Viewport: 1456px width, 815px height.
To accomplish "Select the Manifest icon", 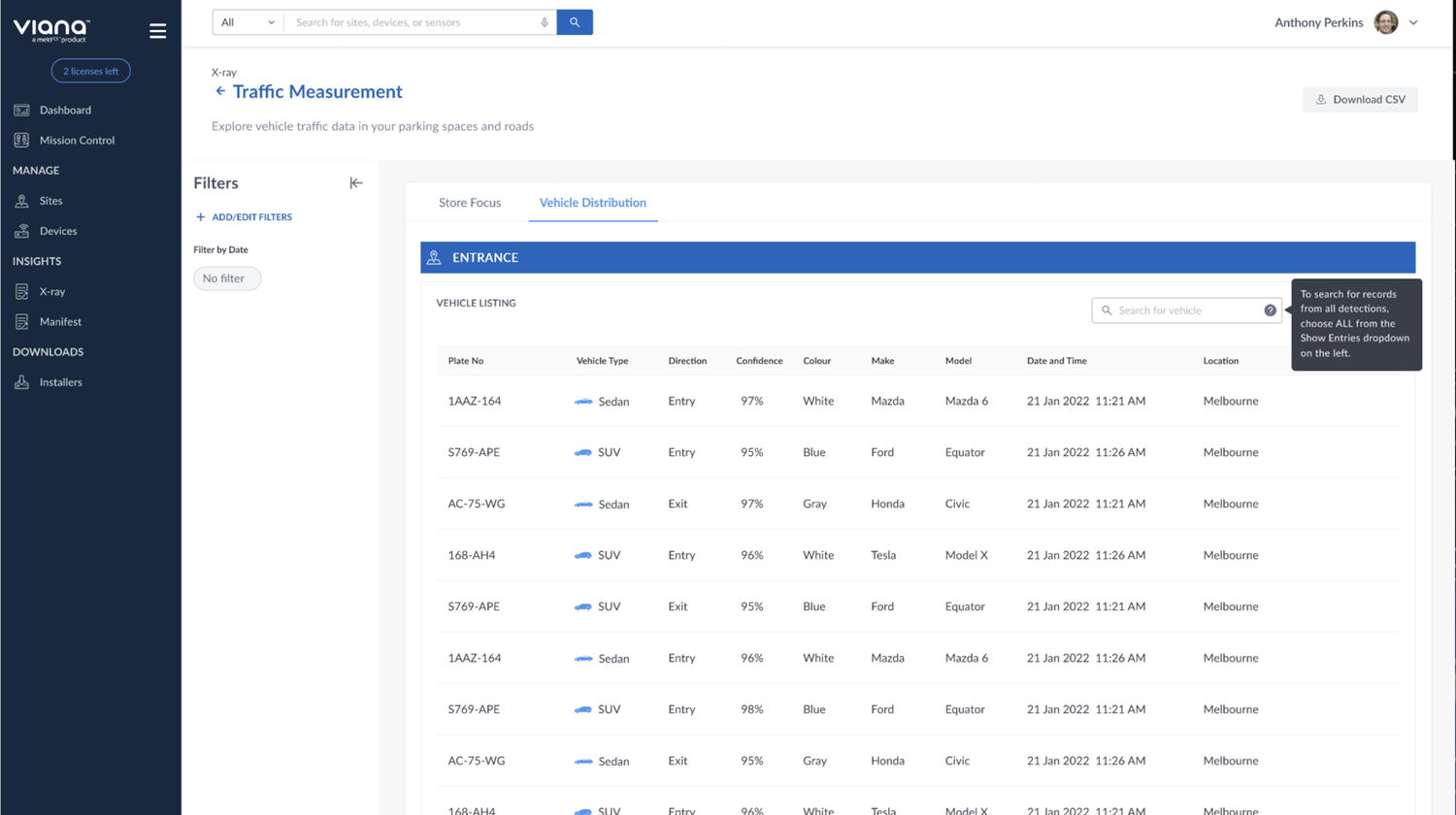I will click(20, 321).
